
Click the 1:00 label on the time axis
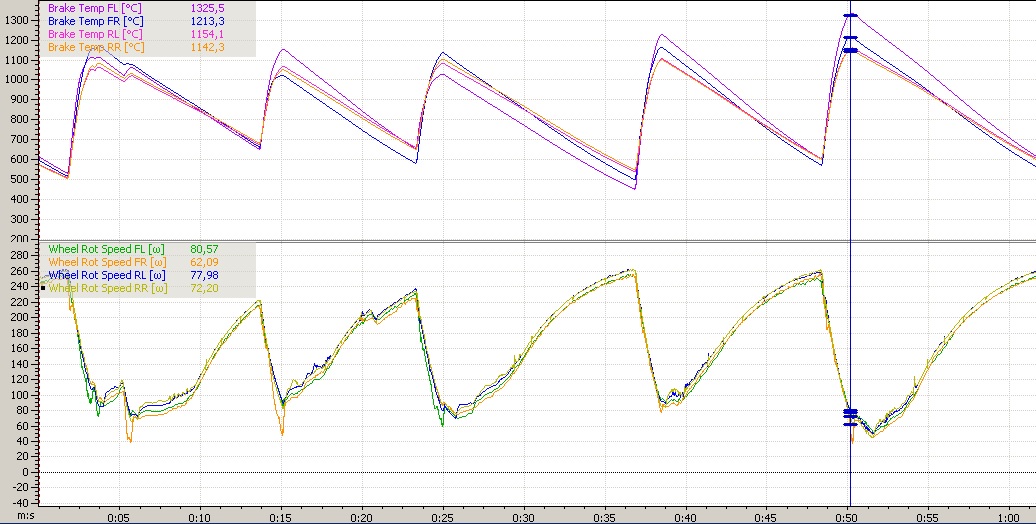point(1008,518)
